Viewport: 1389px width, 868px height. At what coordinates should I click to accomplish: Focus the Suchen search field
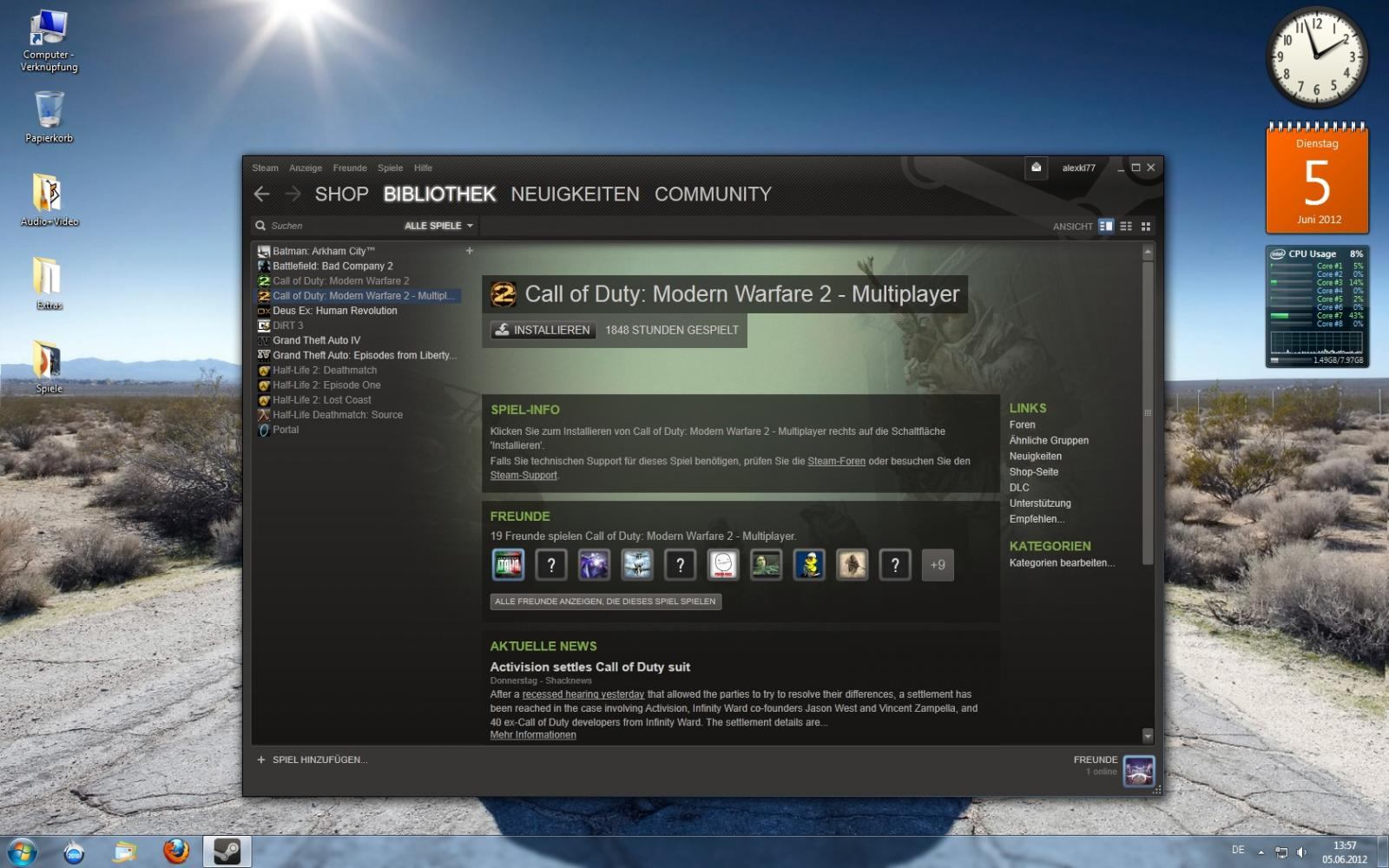pyautogui.click(x=326, y=226)
